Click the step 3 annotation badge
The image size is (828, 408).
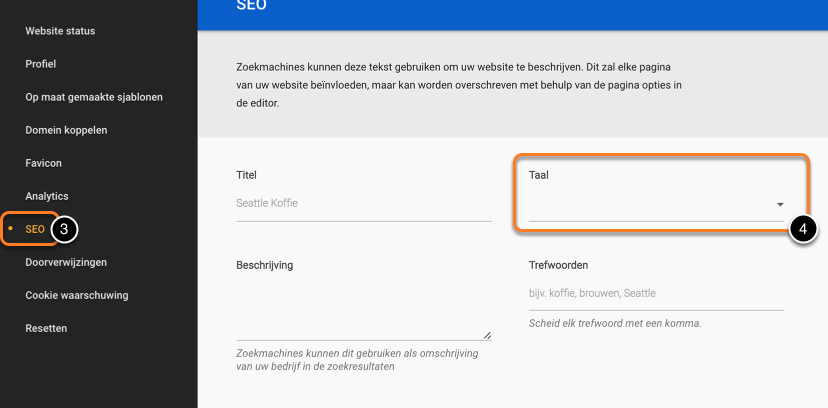pyautogui.click(x=63, y=229)
